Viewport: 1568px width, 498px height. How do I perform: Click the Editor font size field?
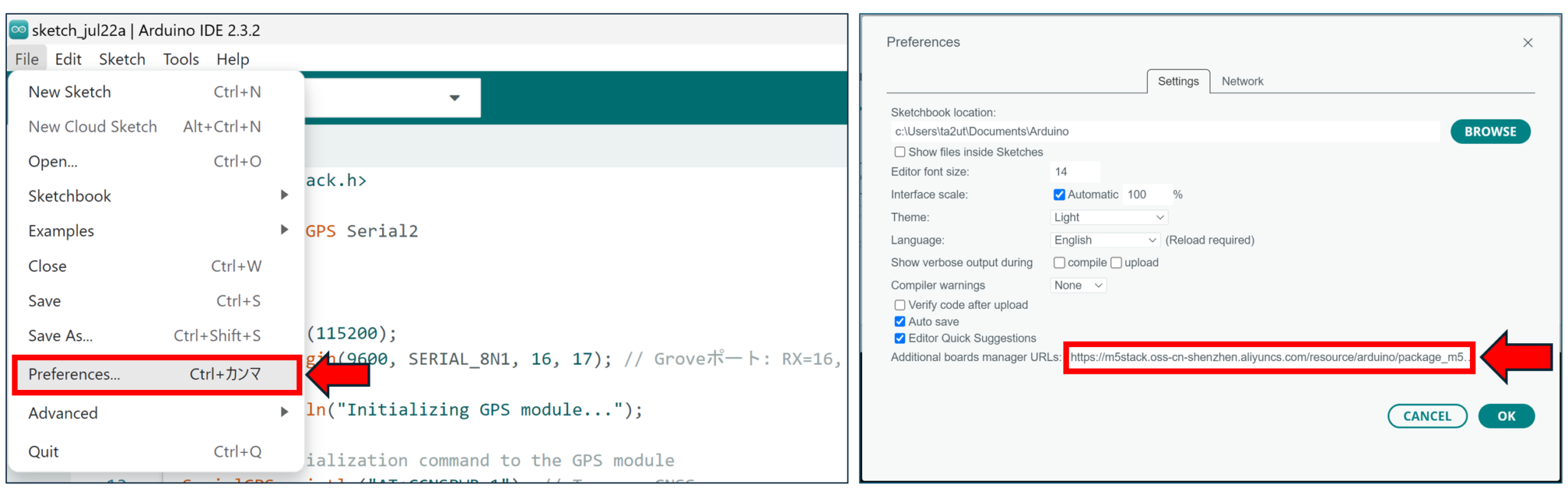pyautogui.click(x=1075, y=172)
